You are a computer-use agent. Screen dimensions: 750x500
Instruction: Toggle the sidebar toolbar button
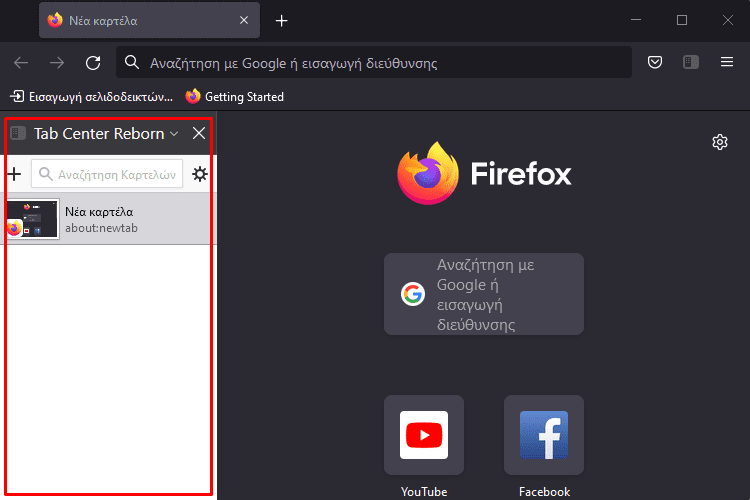click(x=691, y=62)
